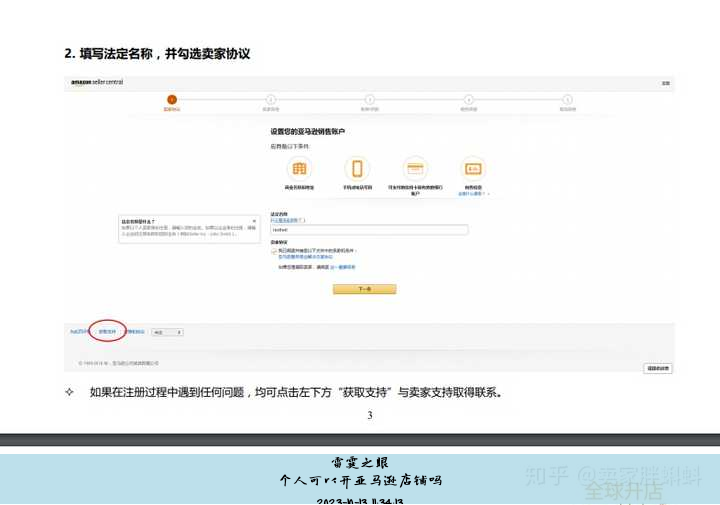
Task: Click the Amazon Seller Central logo
Action: coord(97,82)
